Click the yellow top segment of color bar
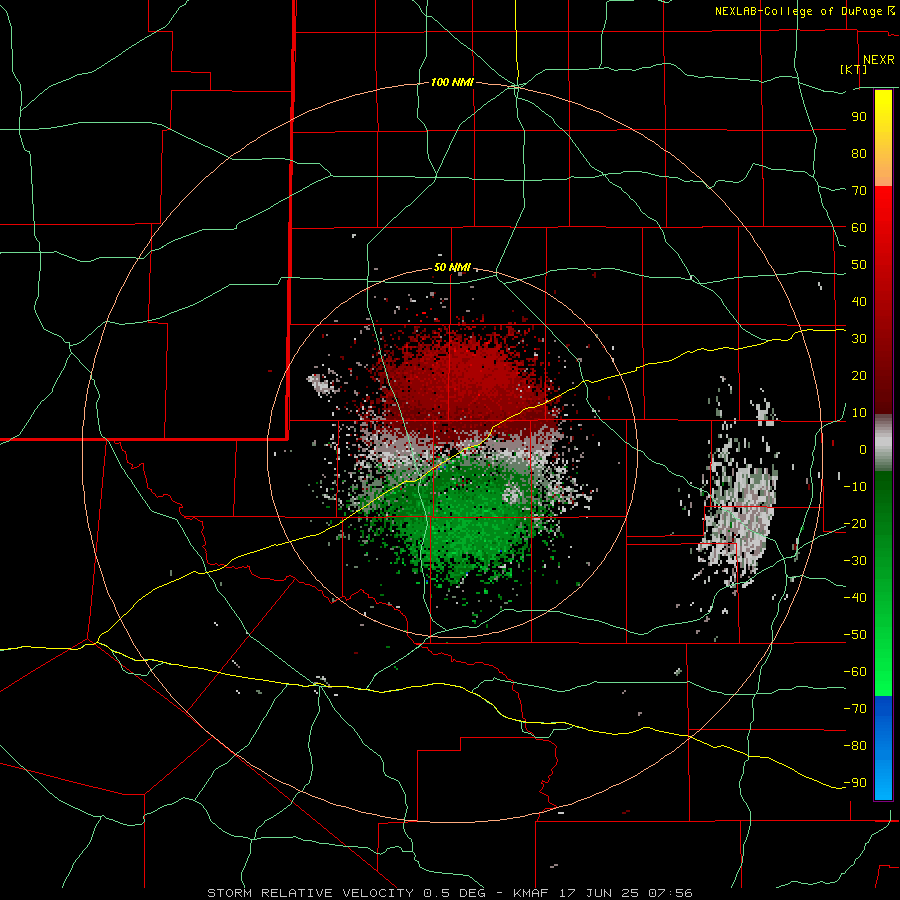 tap(883, 138)
